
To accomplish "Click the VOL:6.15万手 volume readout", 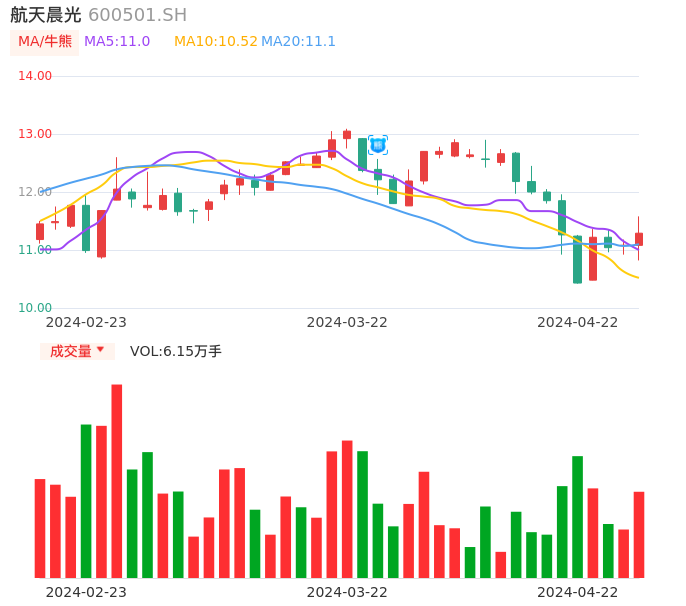I will (x=176, y=351).
